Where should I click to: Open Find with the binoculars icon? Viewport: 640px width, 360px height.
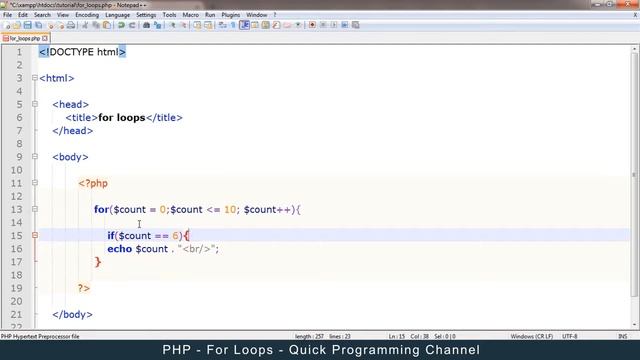point(146,25)
